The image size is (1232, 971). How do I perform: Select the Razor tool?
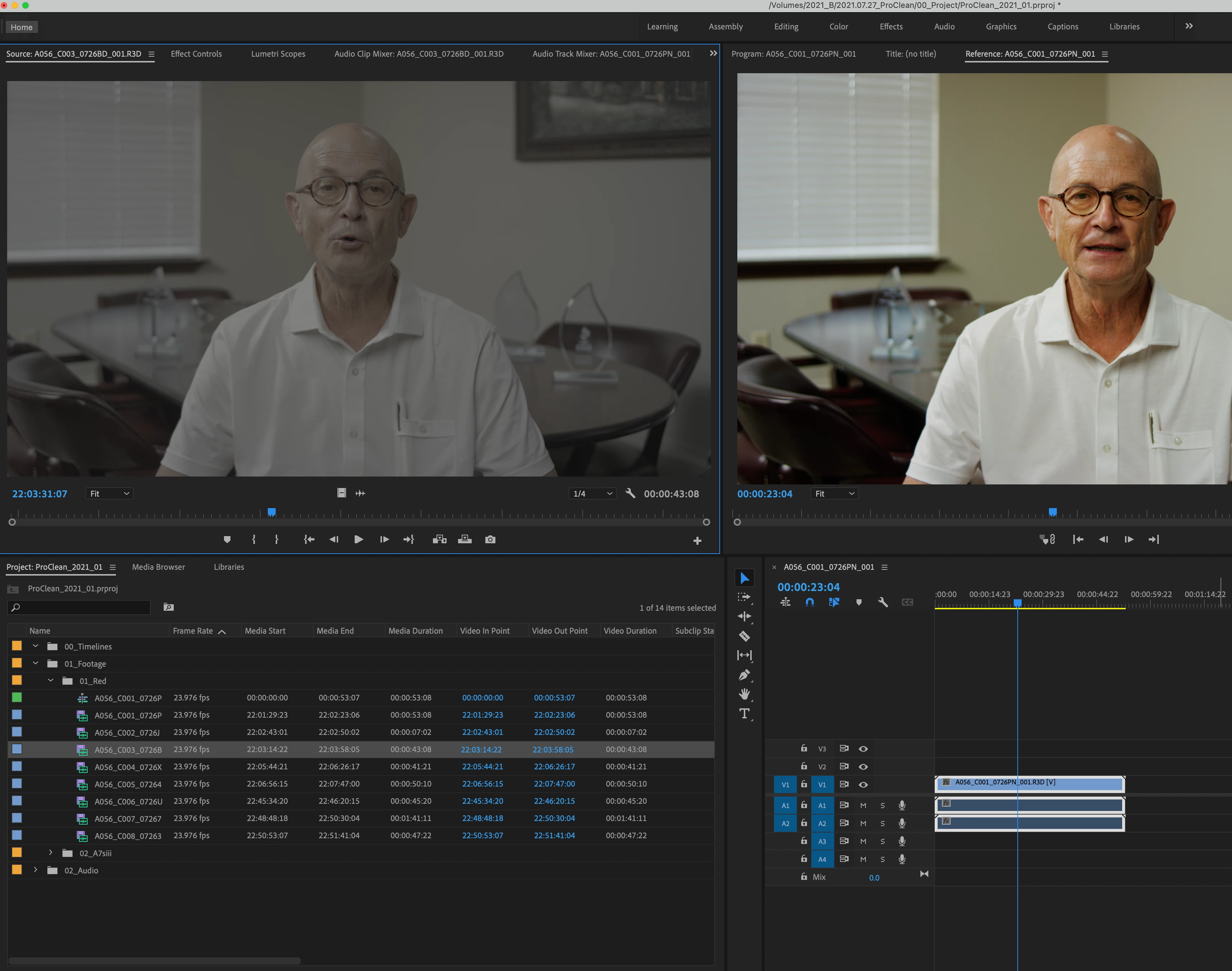[744, 636]
